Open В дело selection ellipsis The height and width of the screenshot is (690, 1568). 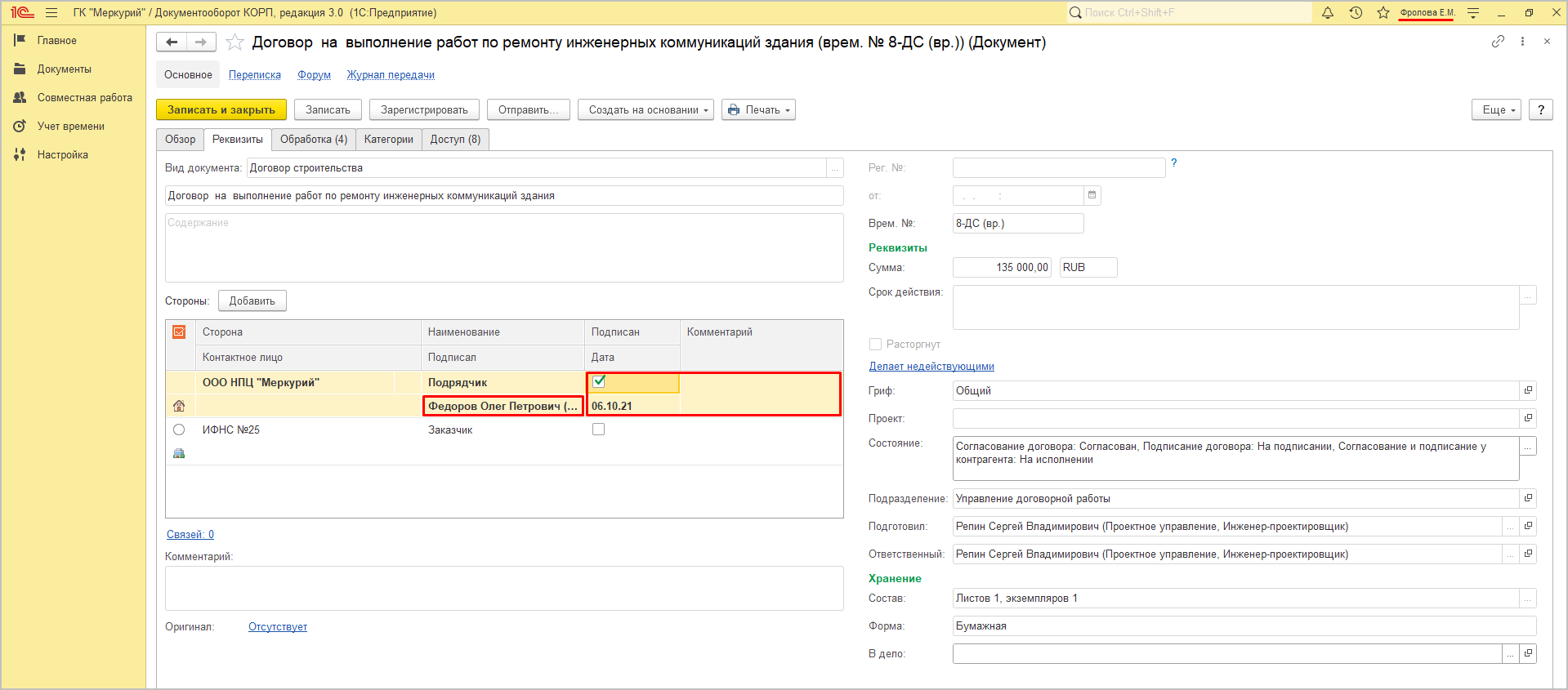tap(1511, 654)
